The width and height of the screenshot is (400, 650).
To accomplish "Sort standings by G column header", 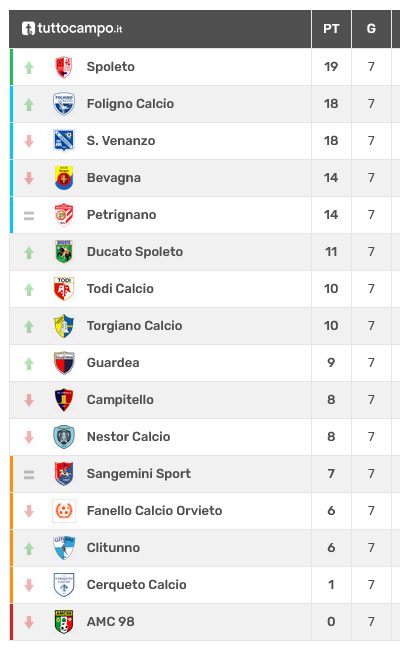I will 371,29.
